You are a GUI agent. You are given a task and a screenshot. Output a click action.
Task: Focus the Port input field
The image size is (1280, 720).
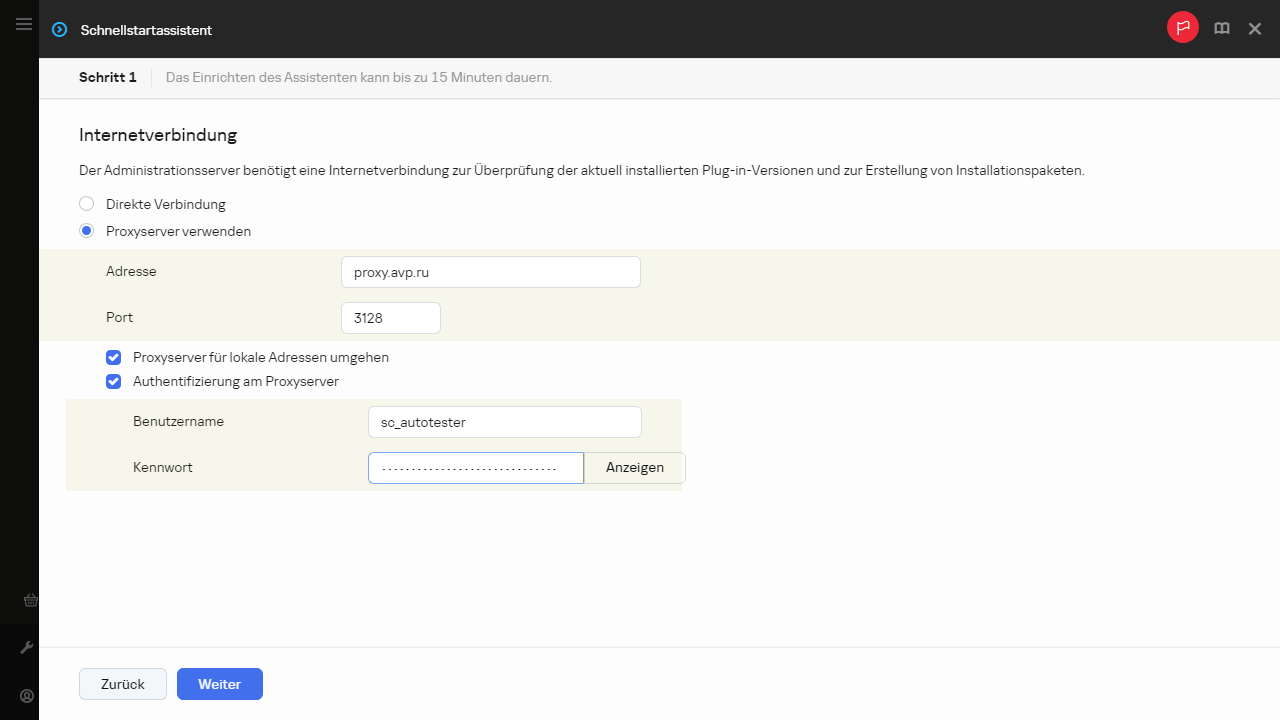pyautogui.click(x=390, y=318)
